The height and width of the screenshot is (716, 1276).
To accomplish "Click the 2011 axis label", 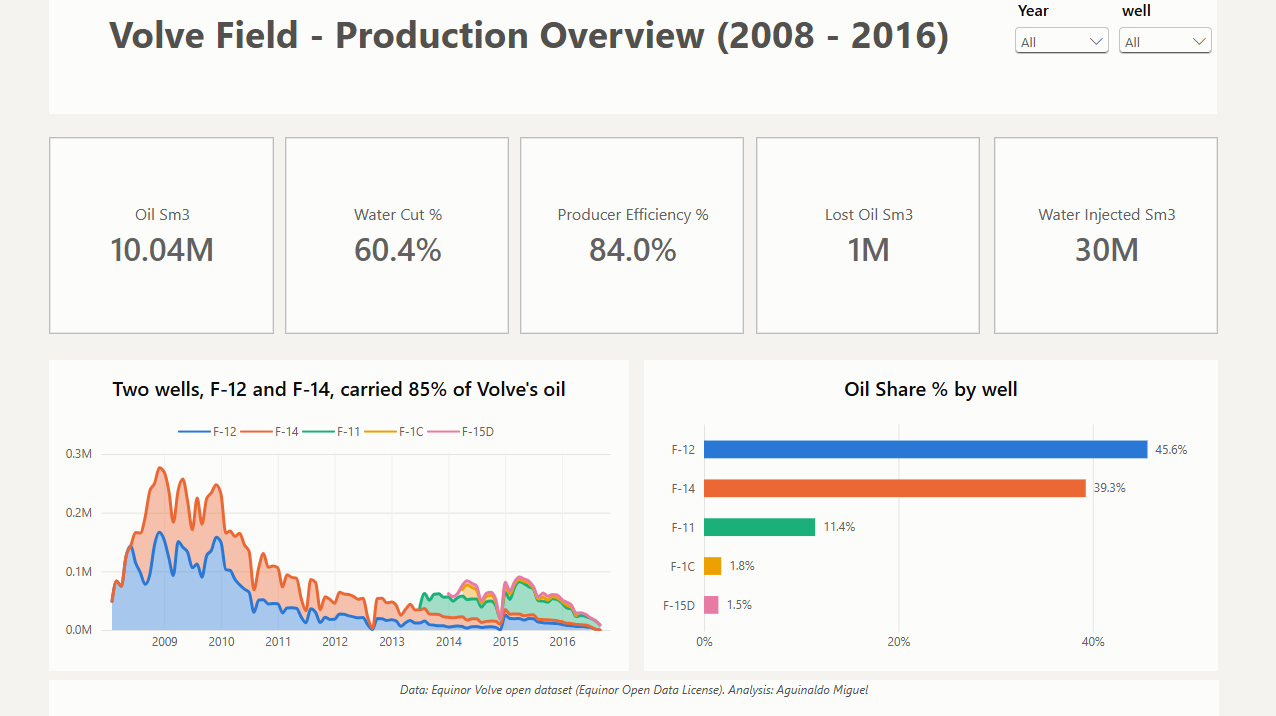I will pos(278,642).
